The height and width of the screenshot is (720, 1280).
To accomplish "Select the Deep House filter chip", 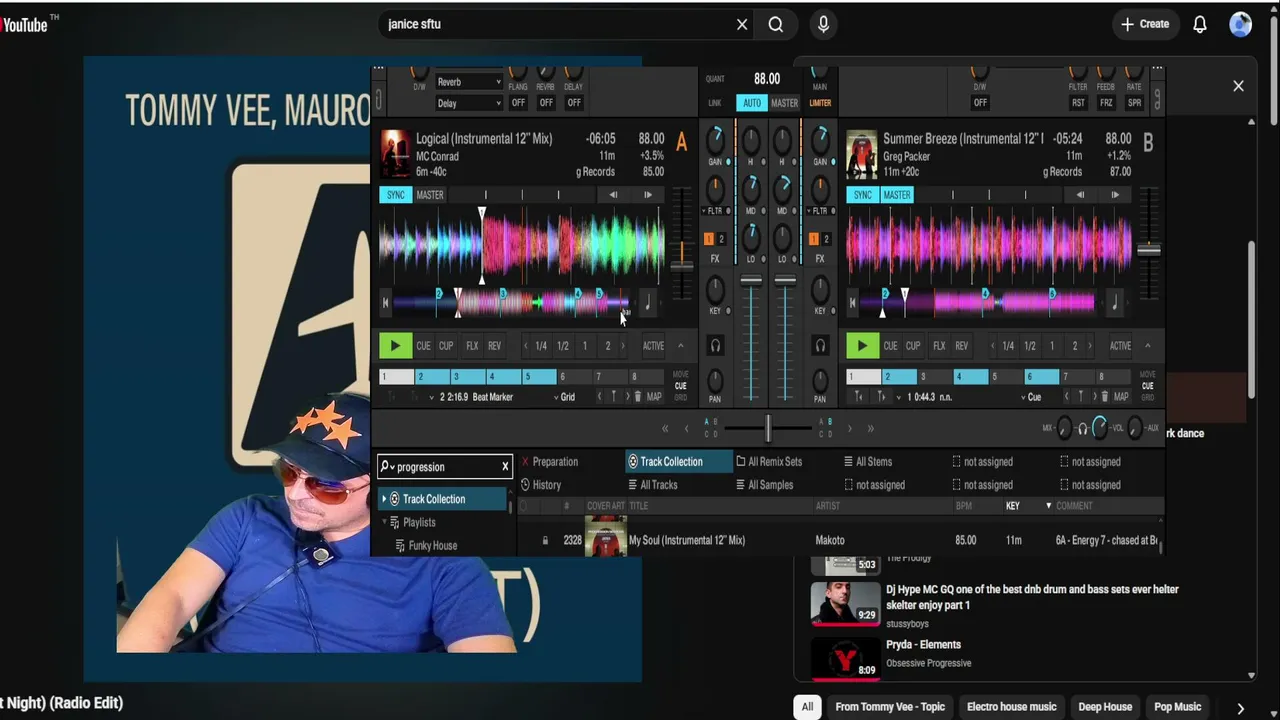I will click(x=1105, y=707).
